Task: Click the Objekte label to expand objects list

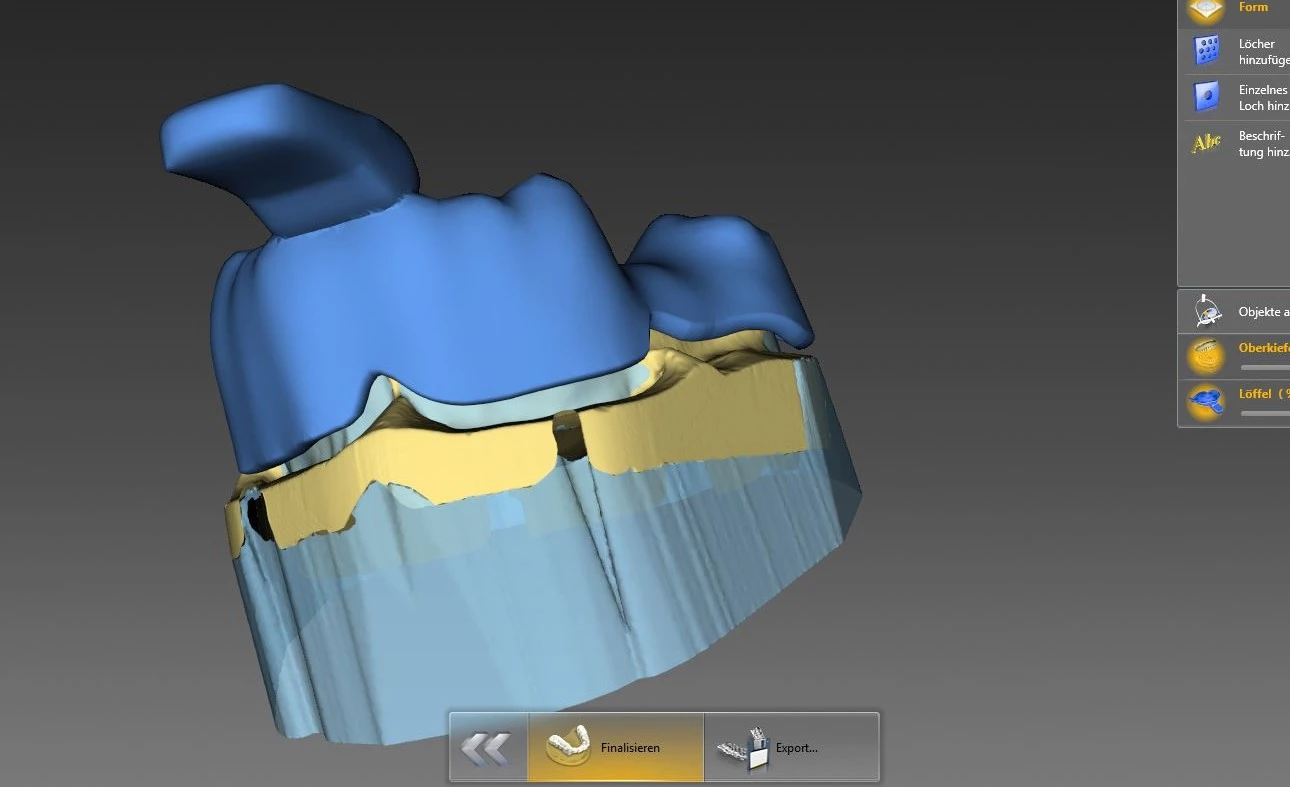Action: click(1263, 312)
